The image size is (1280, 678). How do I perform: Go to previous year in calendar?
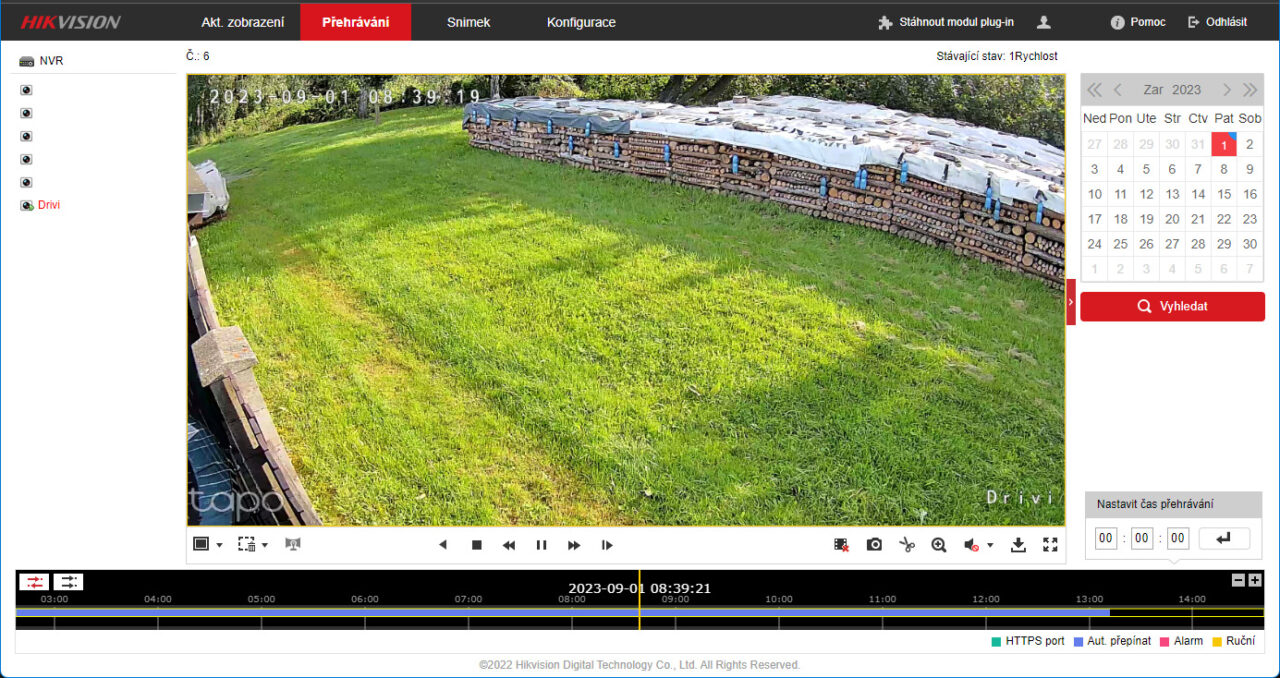tap(1094, 90)
